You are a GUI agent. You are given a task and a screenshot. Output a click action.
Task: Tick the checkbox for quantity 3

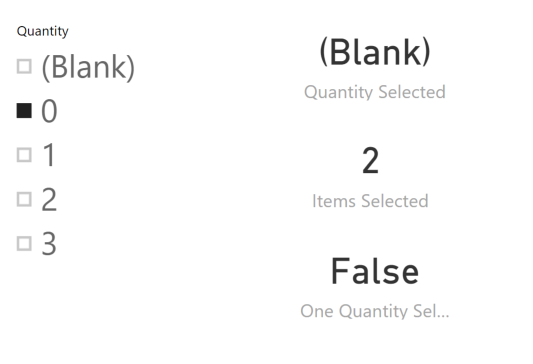[x=24, y=244]
